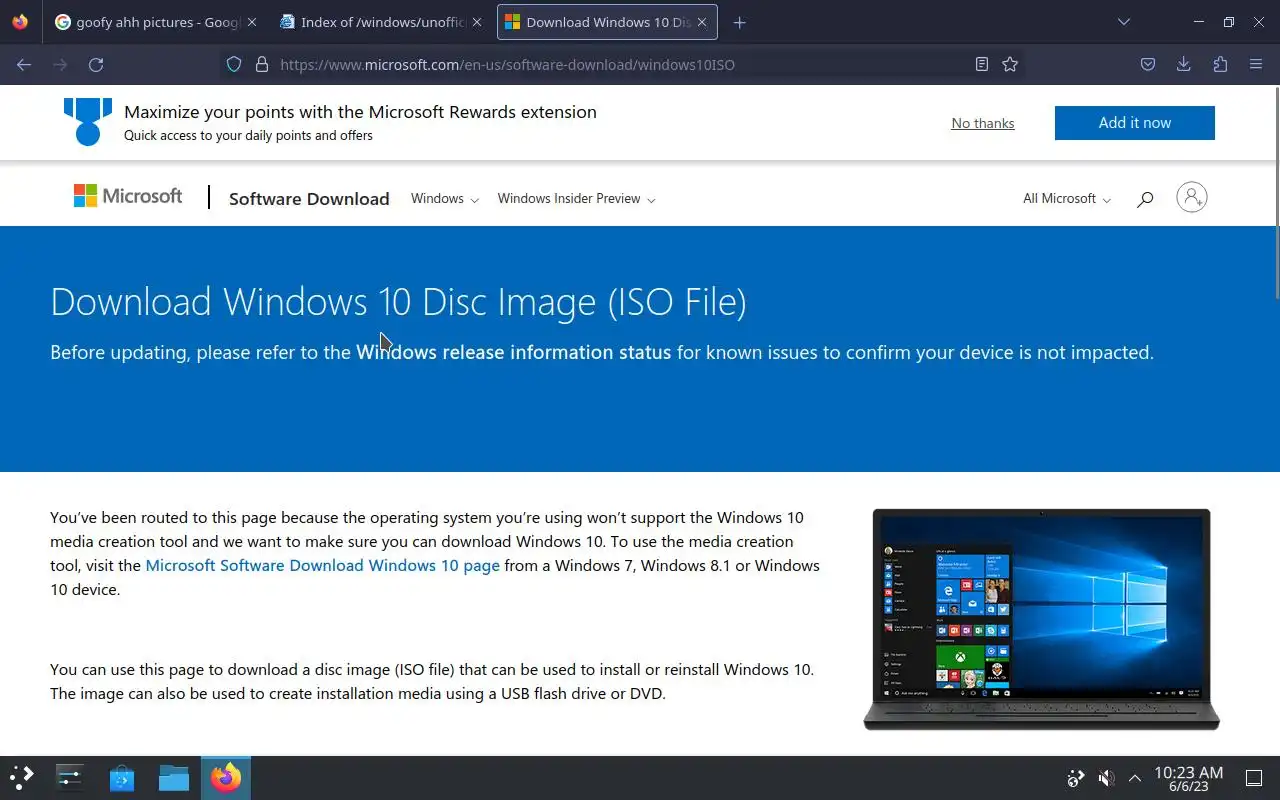Click the Download Windows 10 Disc Image heading

pos(398,302)
